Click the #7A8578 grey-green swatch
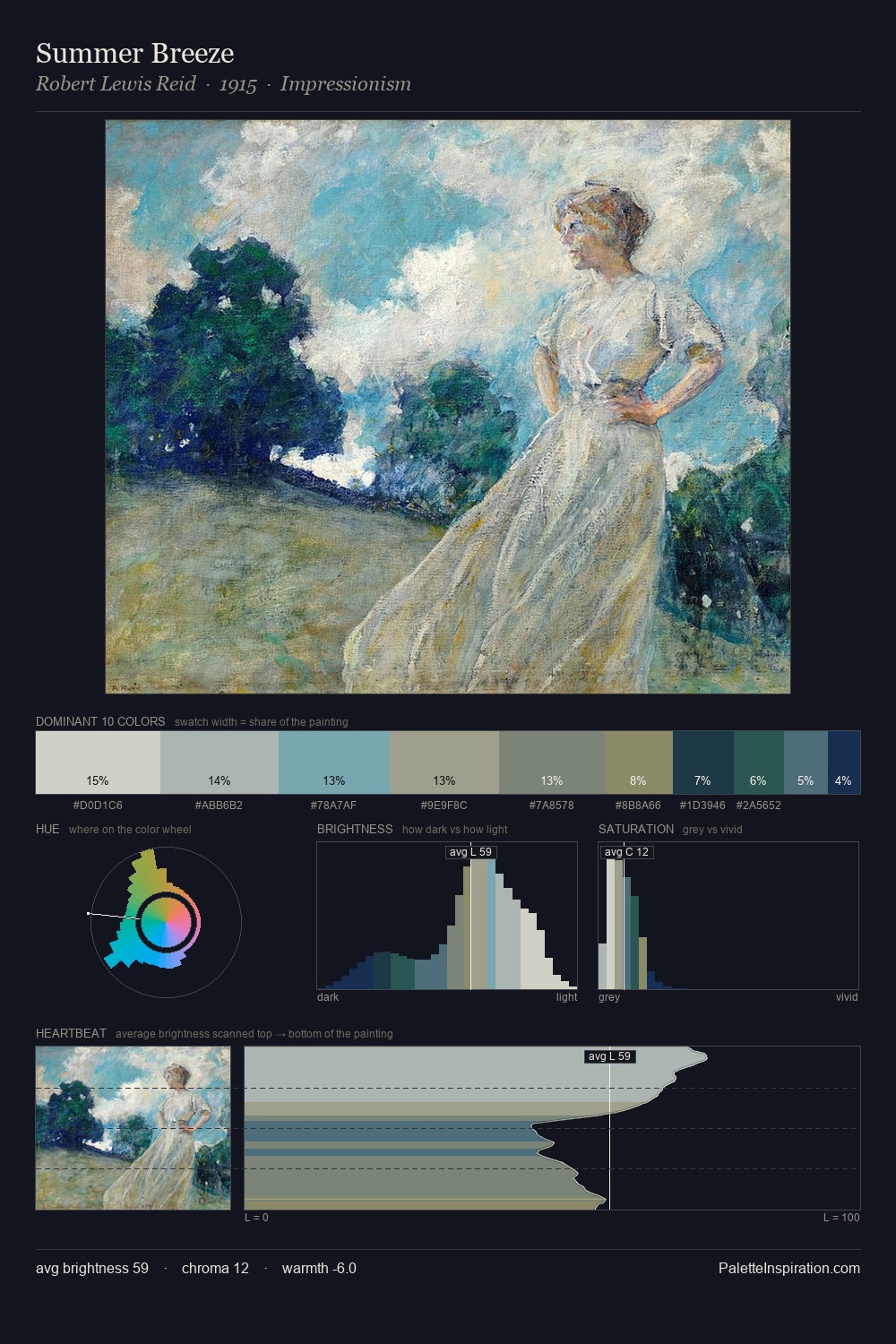The height and width of the screenshot is (1344, 896). [x=552, y=762]
